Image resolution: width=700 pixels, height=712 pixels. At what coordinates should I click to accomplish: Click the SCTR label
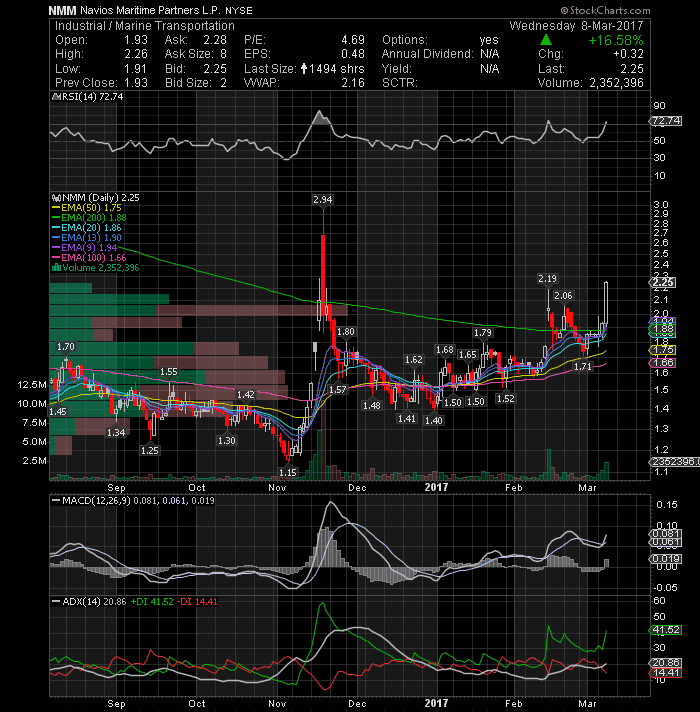click(400, 83)
